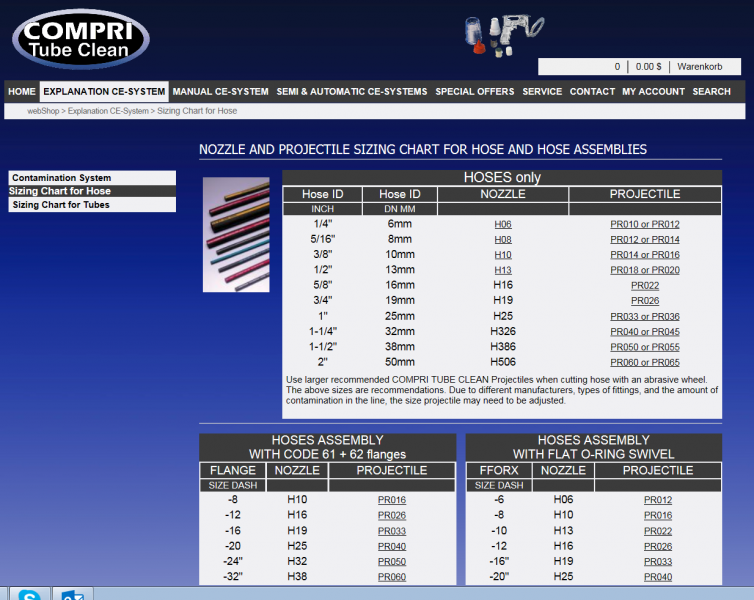Open PR033 link in O-ring swivel table

[x=658, y=562]
